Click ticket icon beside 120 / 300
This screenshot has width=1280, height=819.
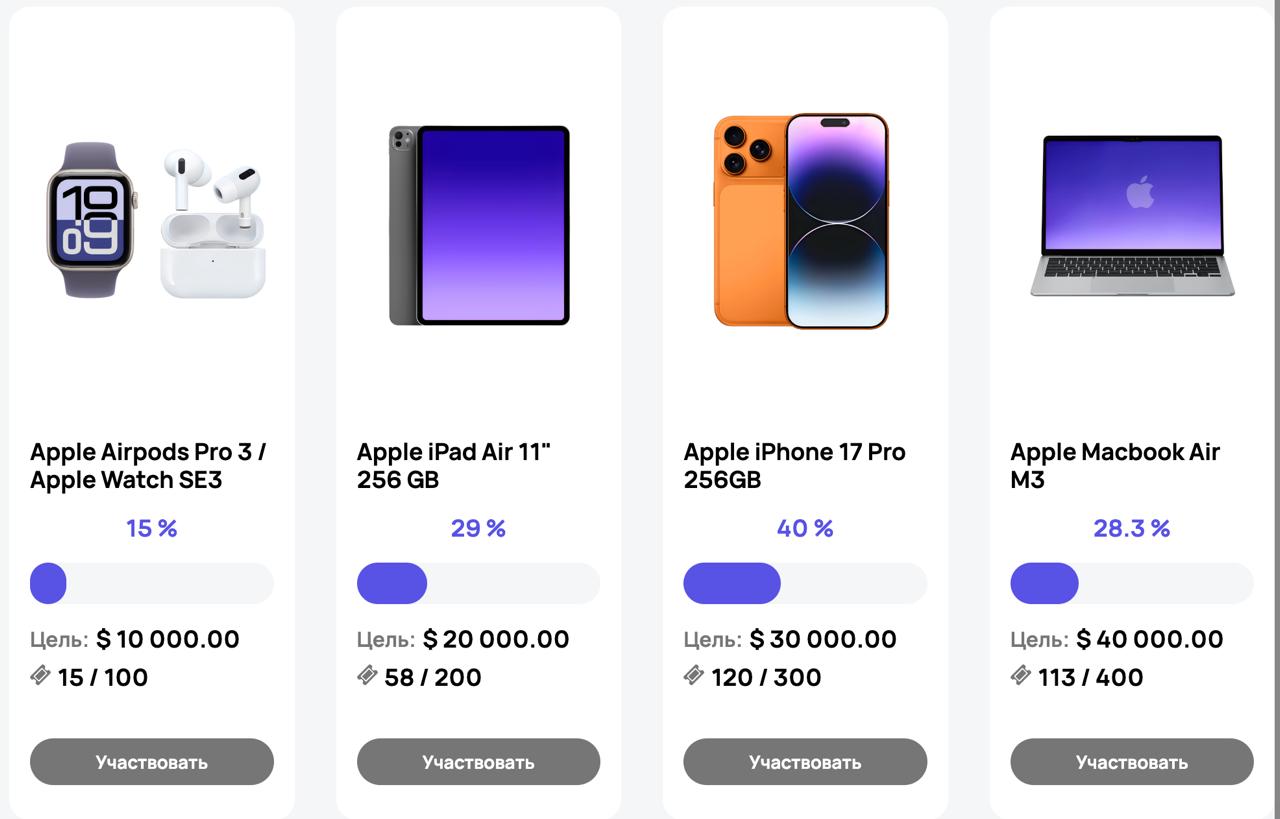click(694, 677)
